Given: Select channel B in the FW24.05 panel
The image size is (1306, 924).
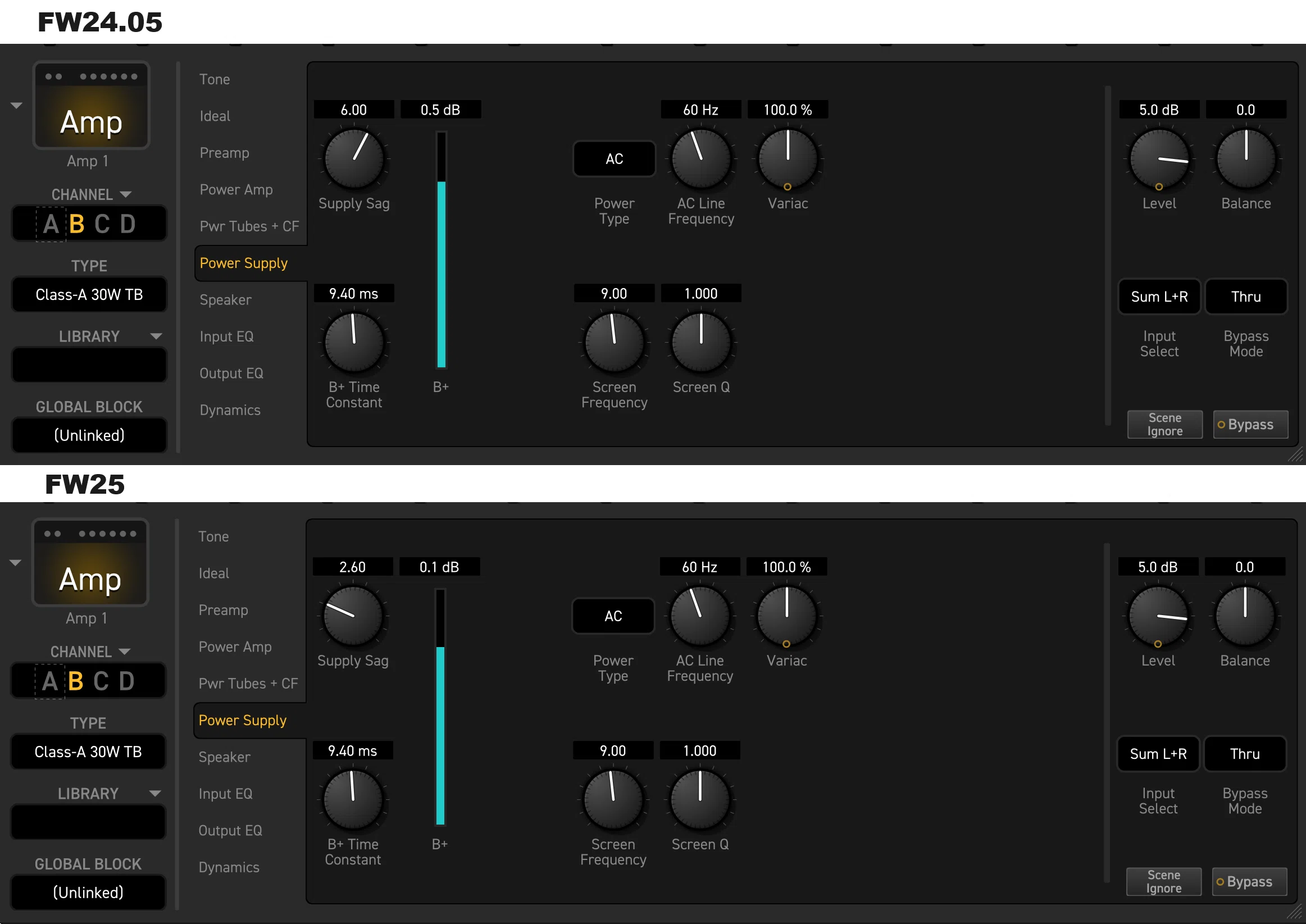Looking at the screenshot, I should click(x=77, y=224).
